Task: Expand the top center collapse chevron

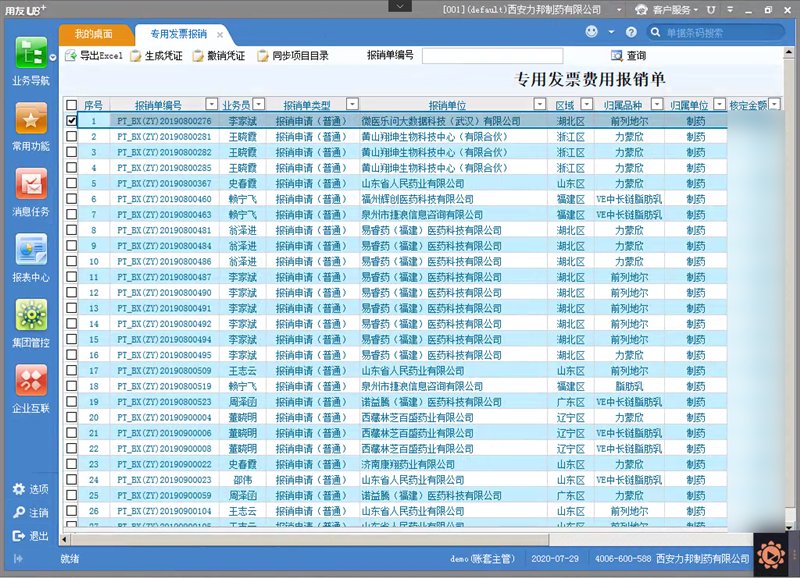Action: pyautogui.click(x=400, y=6)
